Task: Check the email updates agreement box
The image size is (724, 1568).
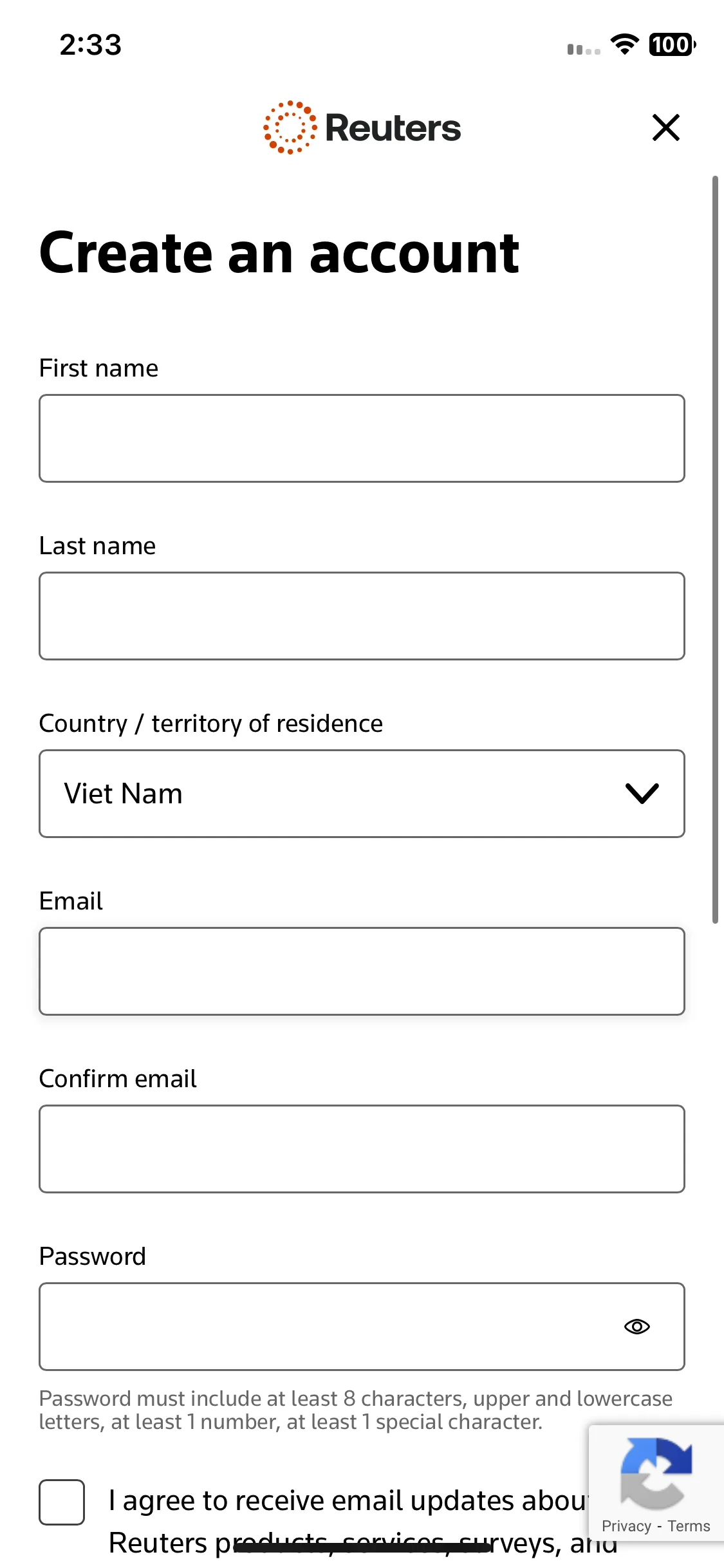Action: pos(62,1502)
